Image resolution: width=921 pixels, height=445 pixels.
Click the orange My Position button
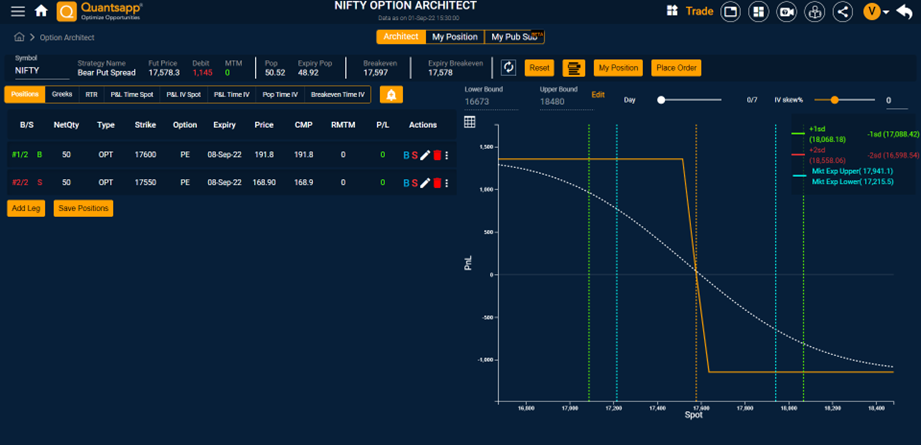click(618, 68)
